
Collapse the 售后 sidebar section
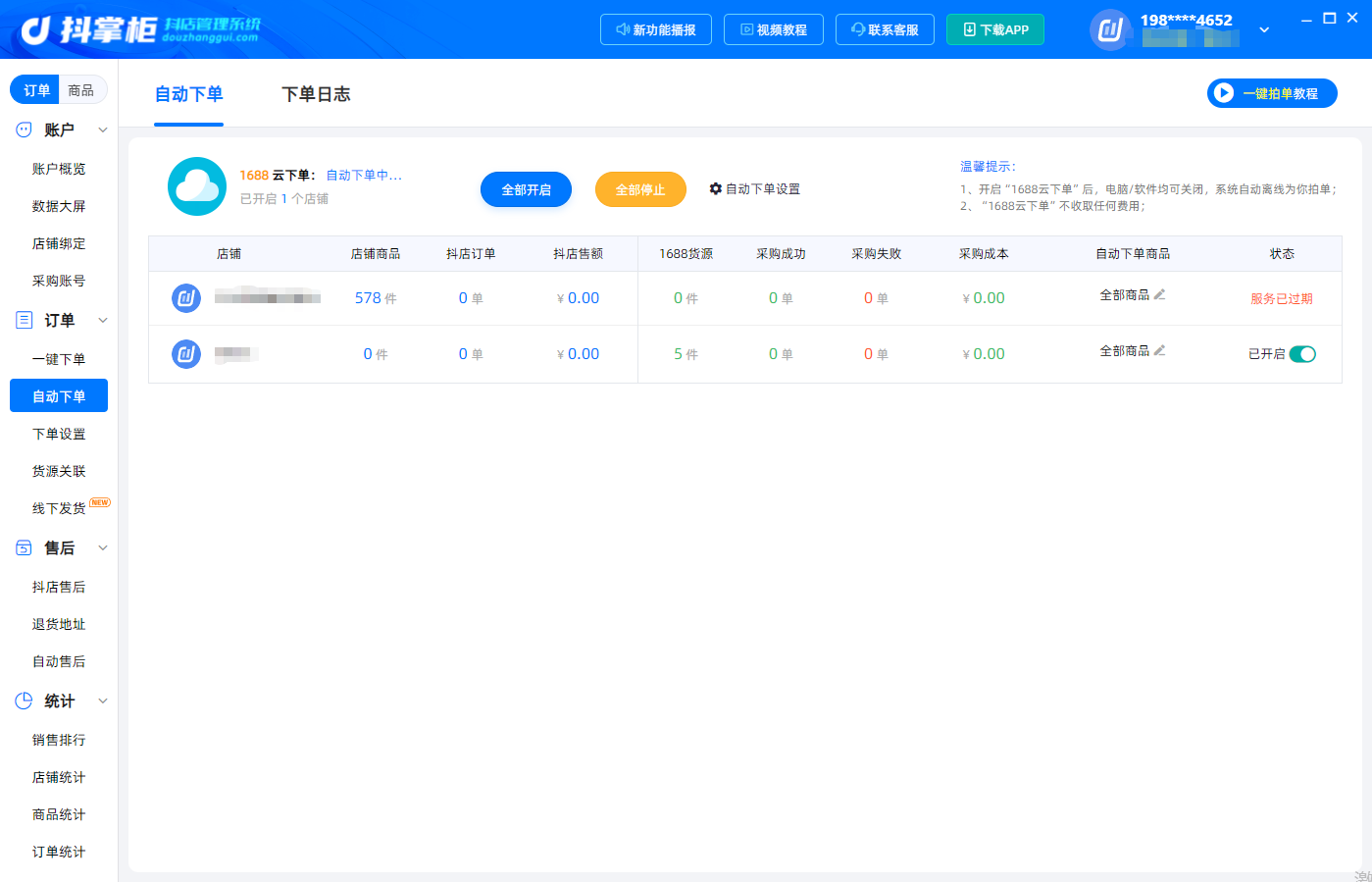click(103, 547)
